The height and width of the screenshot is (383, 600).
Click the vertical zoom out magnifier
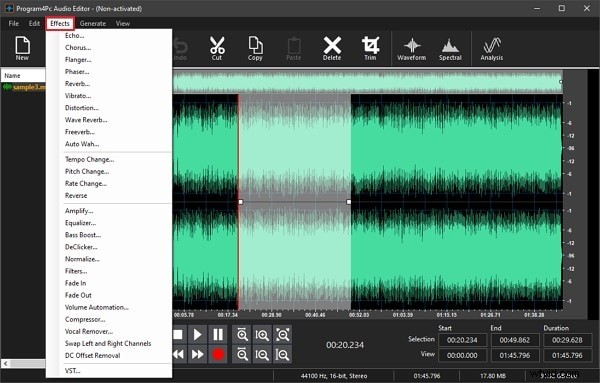click(262, 355)
